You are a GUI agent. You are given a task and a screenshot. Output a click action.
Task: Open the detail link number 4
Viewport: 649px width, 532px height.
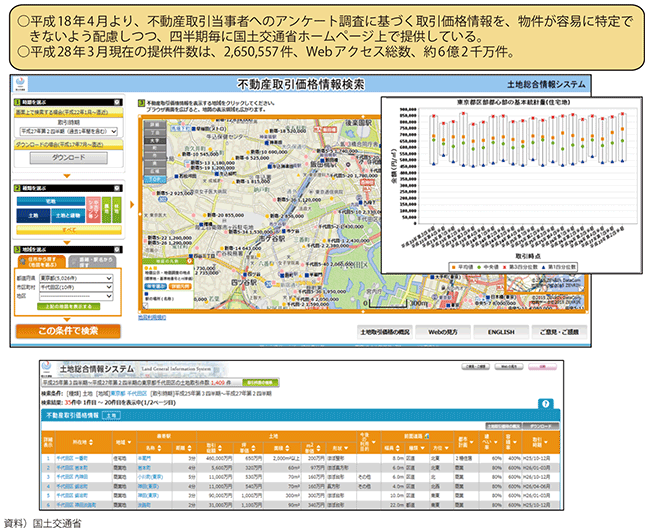coord(48,486)
